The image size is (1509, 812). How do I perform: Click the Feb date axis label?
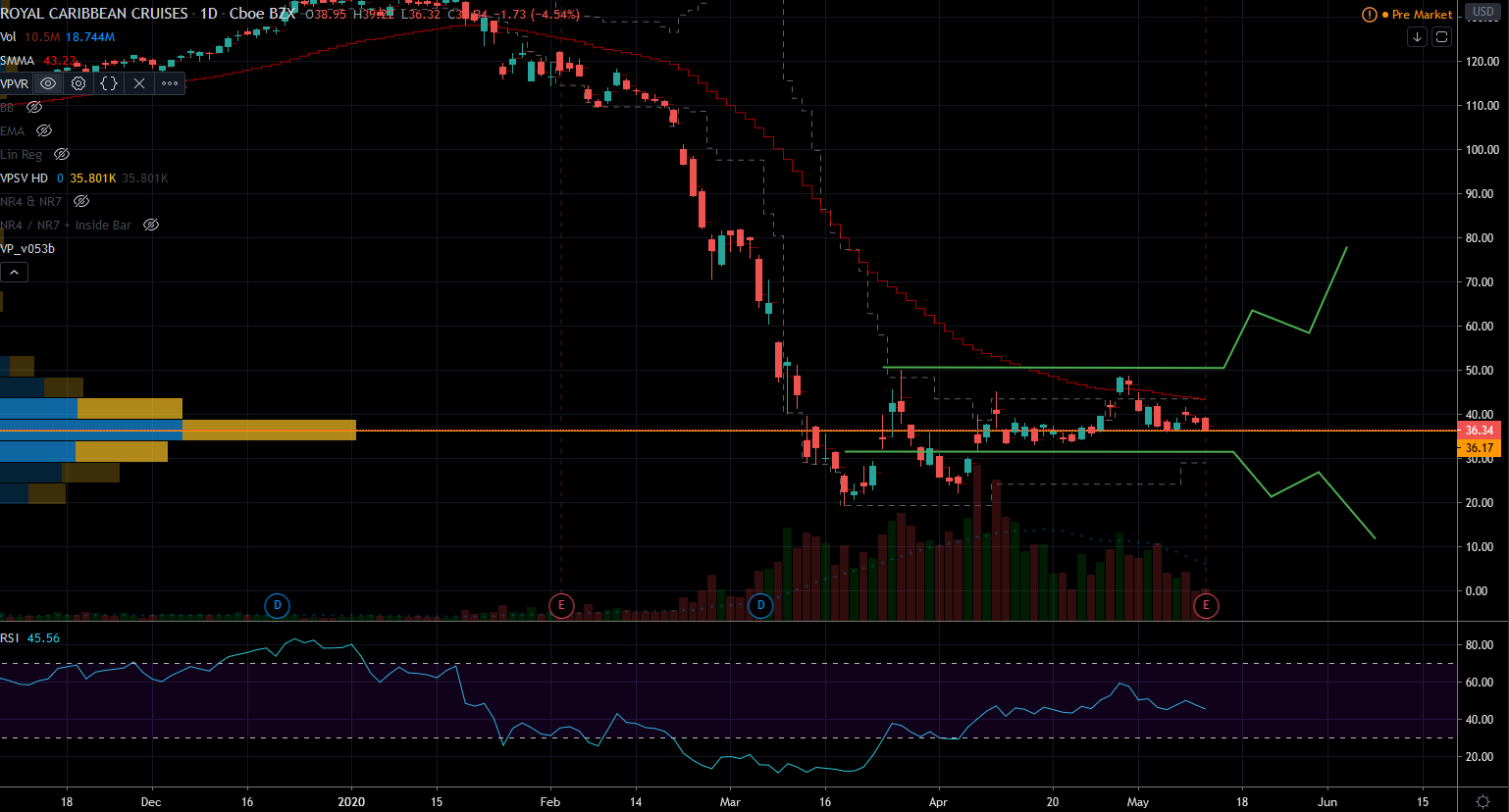pos(550,801)
